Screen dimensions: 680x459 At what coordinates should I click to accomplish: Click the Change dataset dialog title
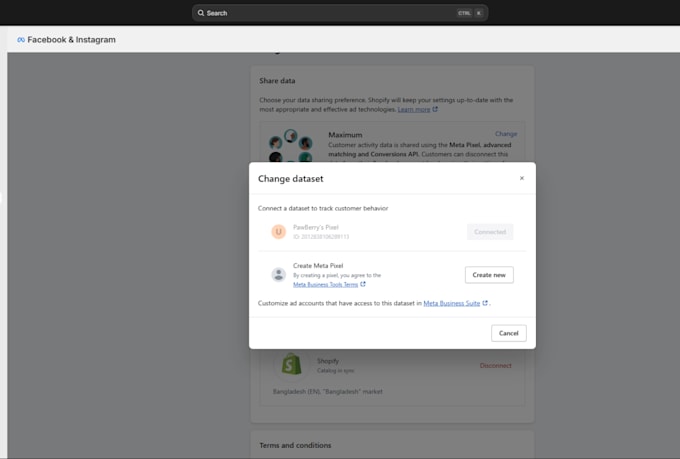pyautogui.click(x=291, y=179)
